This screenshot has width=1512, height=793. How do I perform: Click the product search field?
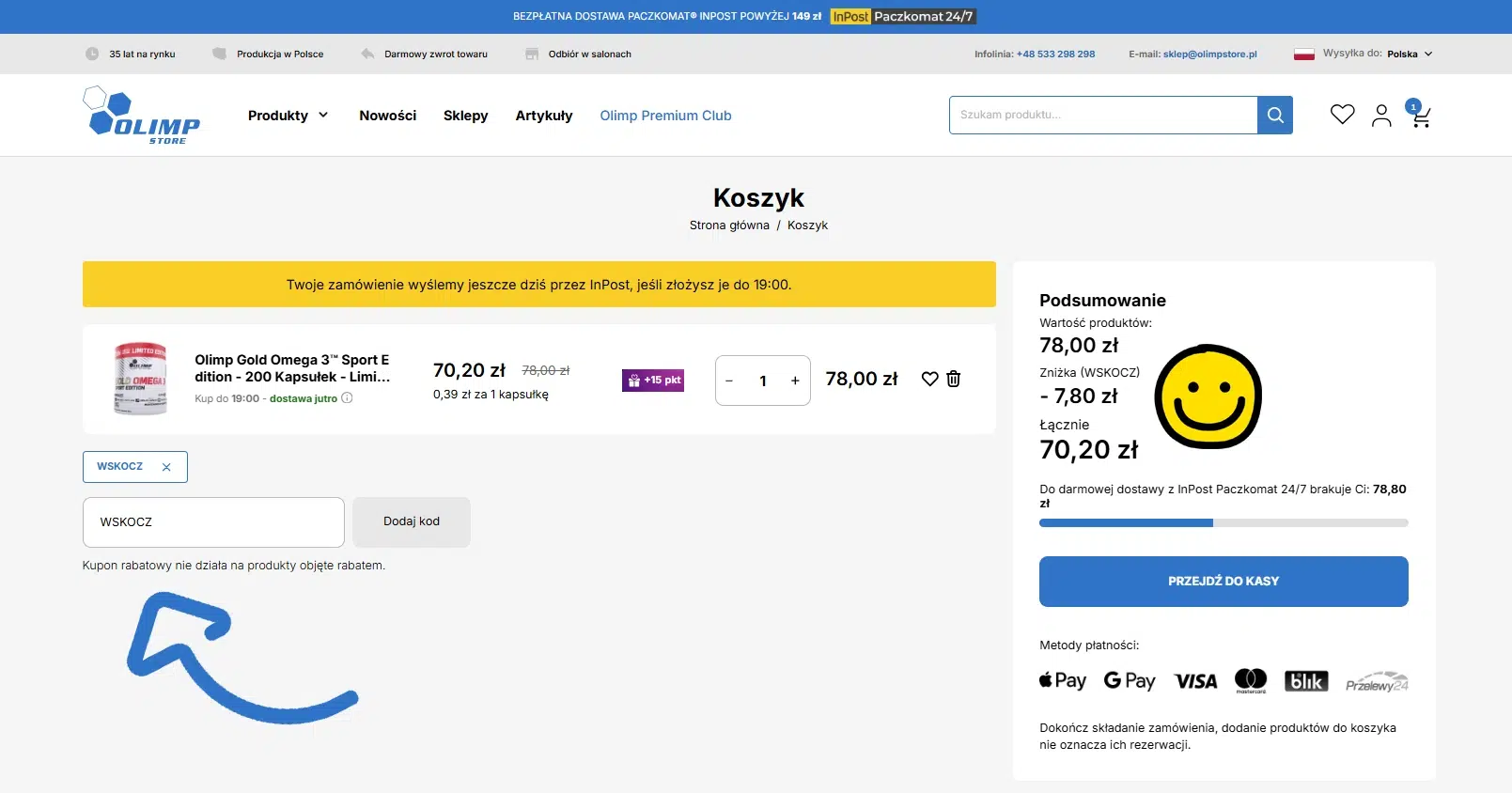click(1103, 115)
